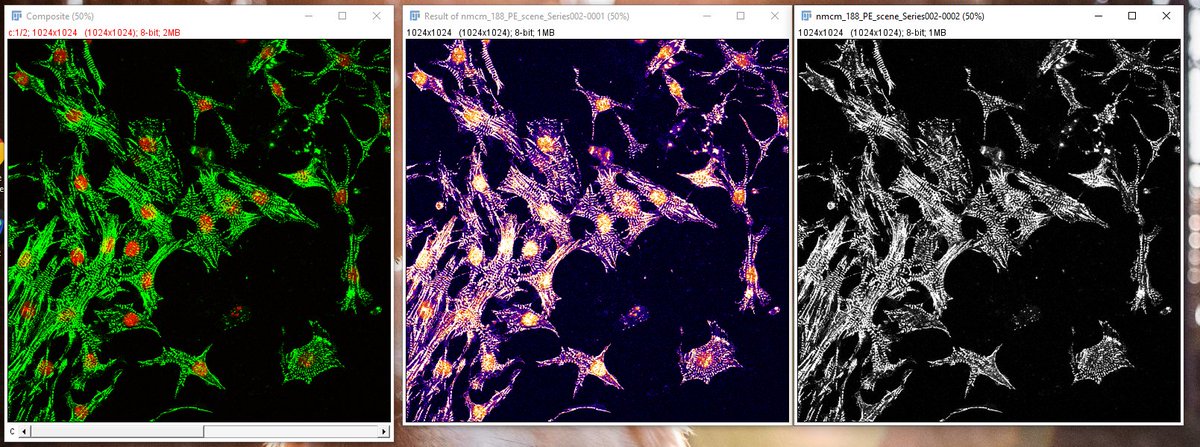The width and height of the screenshot is (1200, 447).
Task: Click the 'c' channel label beside the Composite scrollbar
Action: (x=14, y=431)
